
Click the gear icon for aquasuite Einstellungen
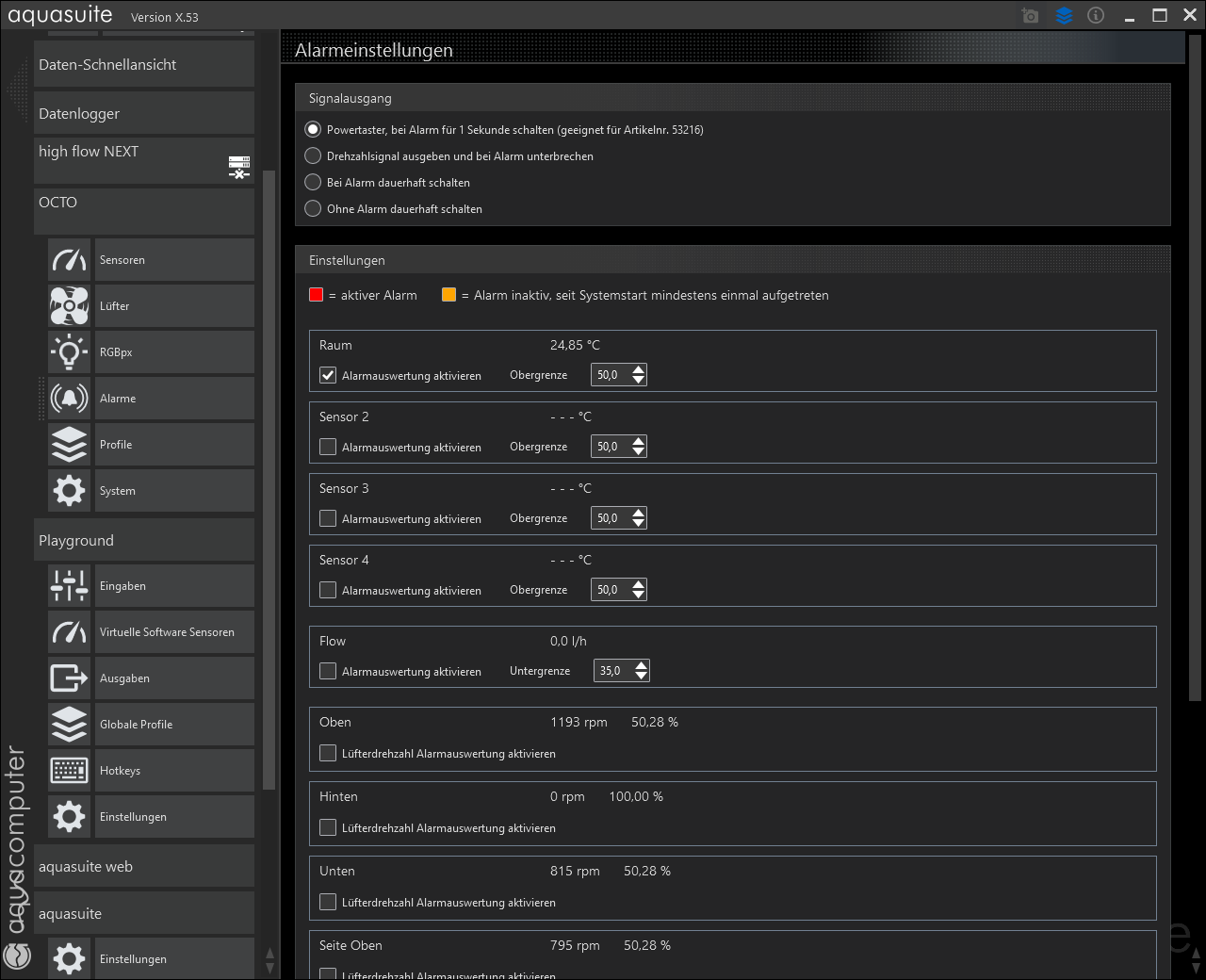70,958
